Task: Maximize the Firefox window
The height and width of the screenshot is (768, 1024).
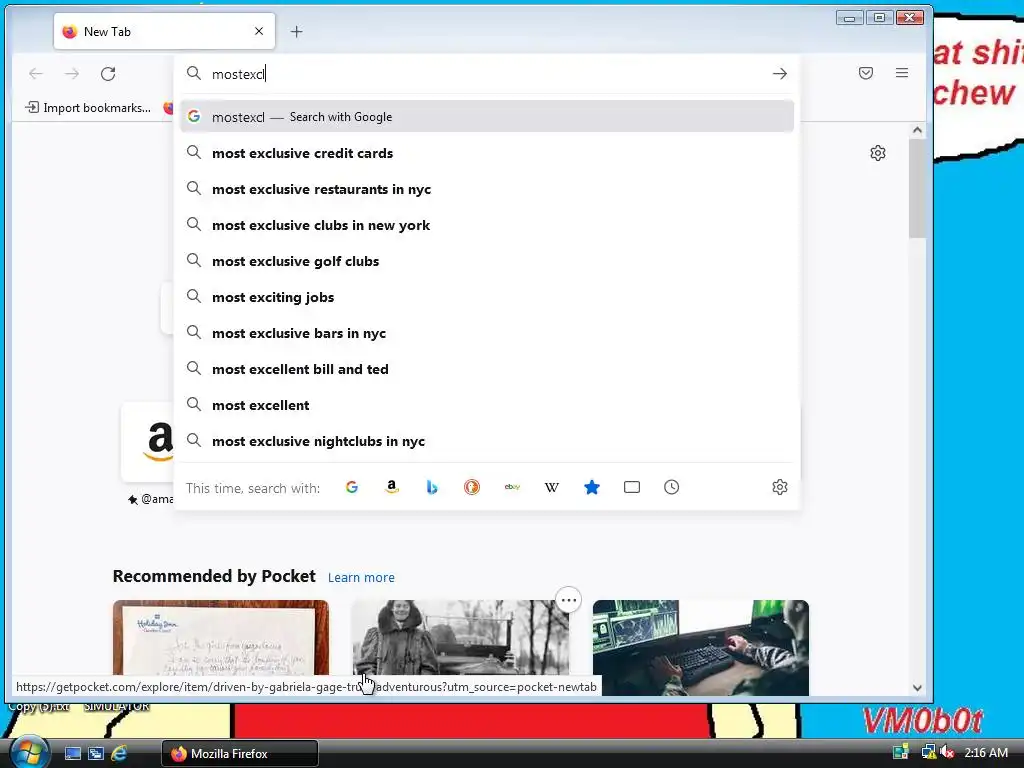Action: pos(879,18)
